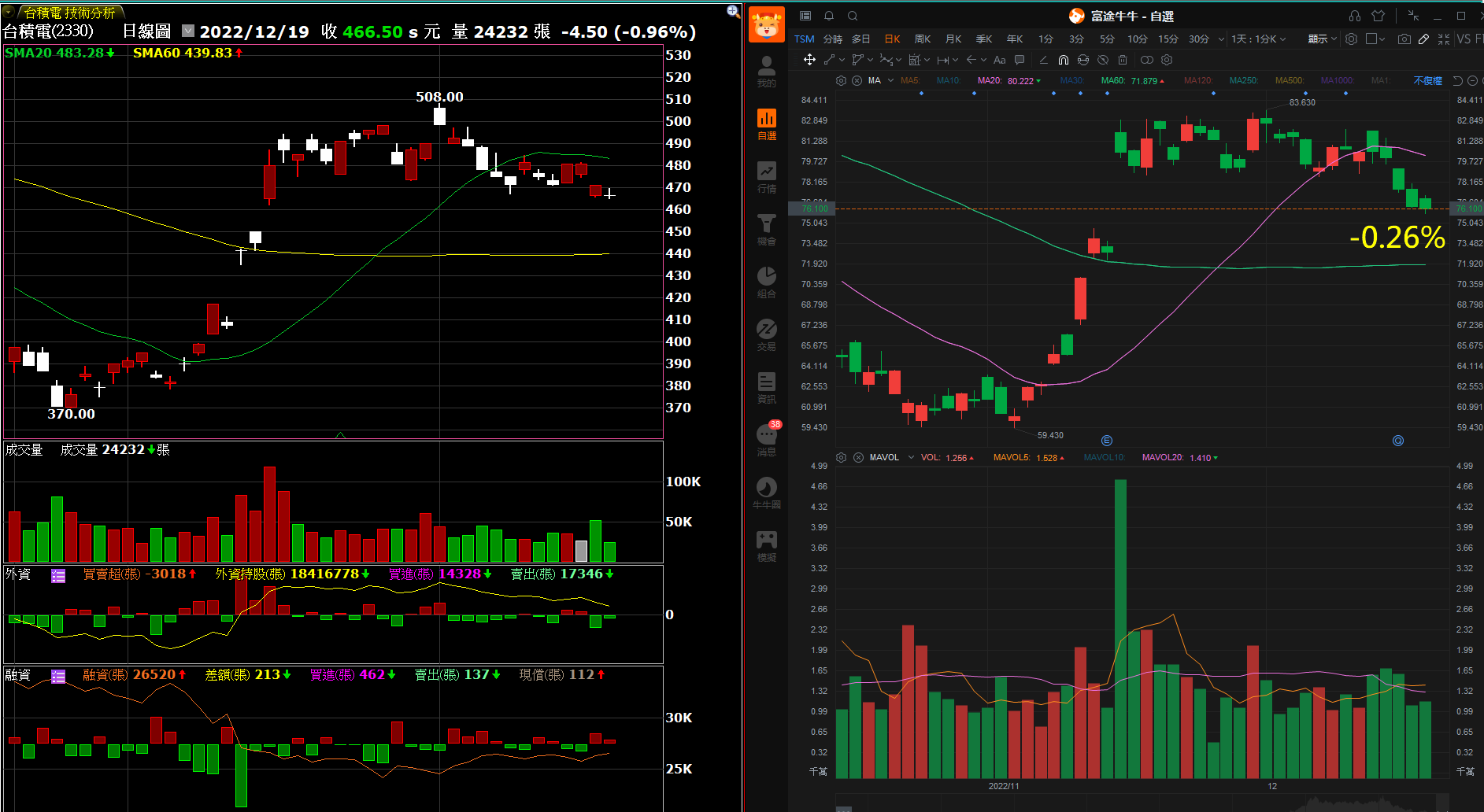Take a chart screenshot with camera icon
1484x812 pixels.
[x=1404, y=39]
